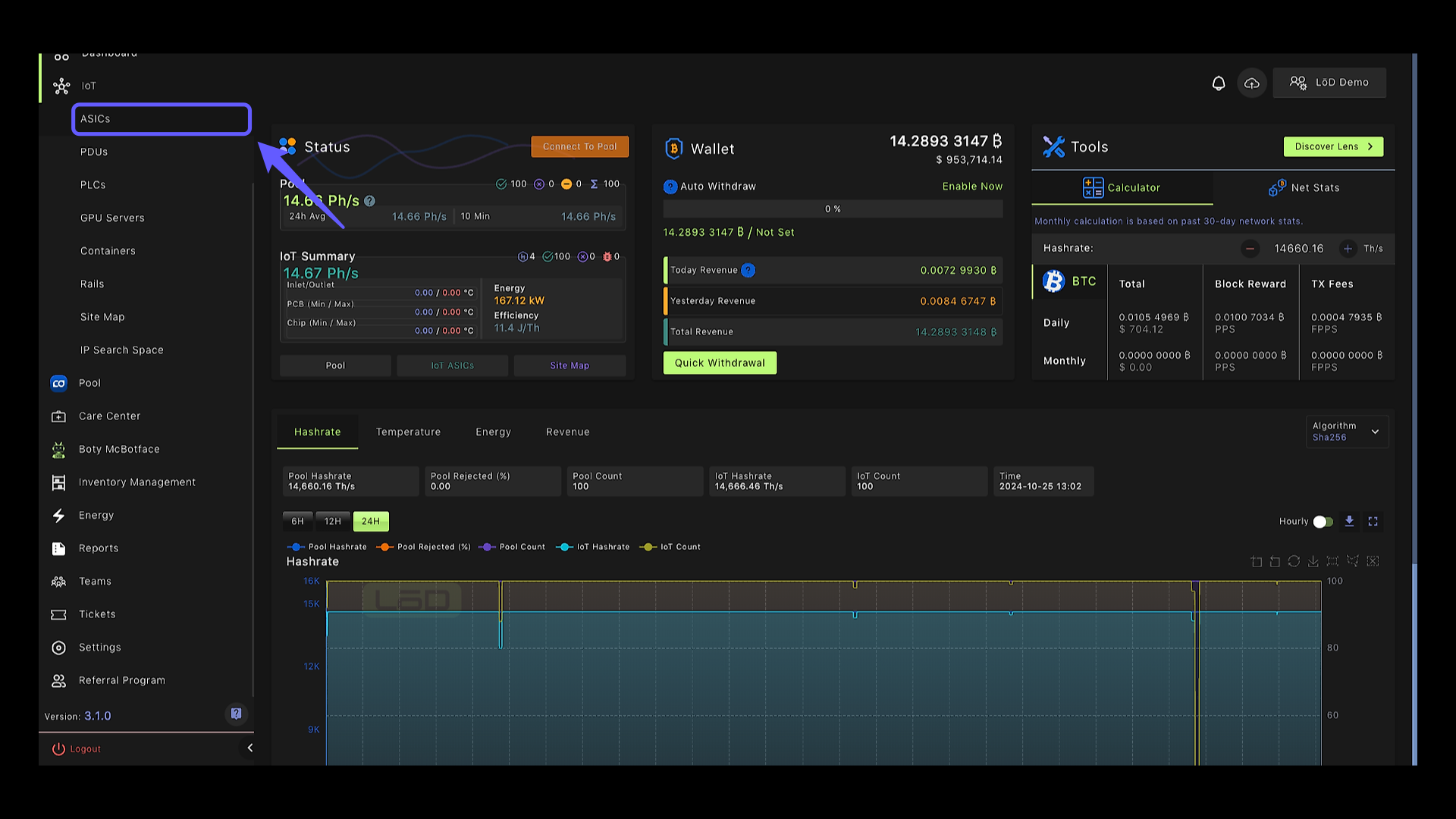Log out with the Logout link
The height and width of the screenshot is (819, 1456).
pos(77,748)
